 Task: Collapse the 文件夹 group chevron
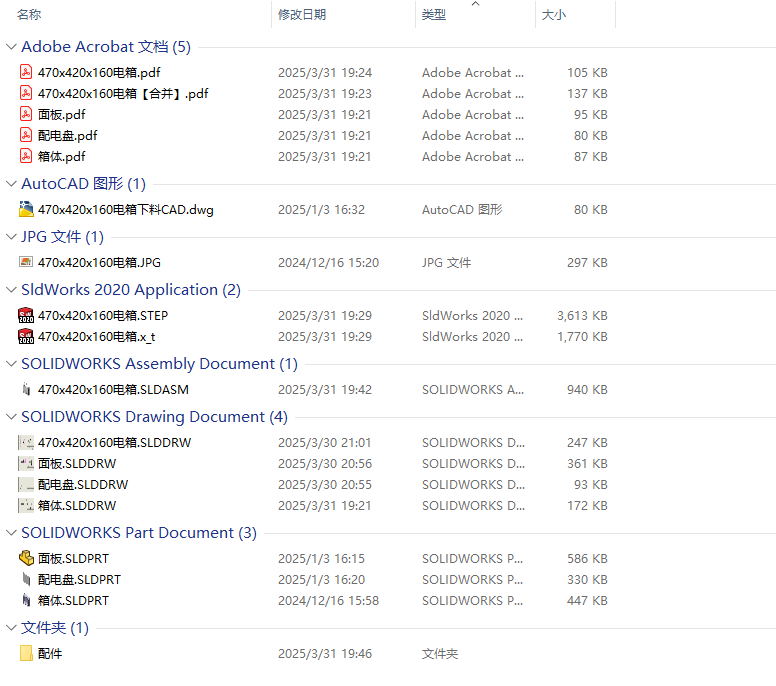pos(11,628)
